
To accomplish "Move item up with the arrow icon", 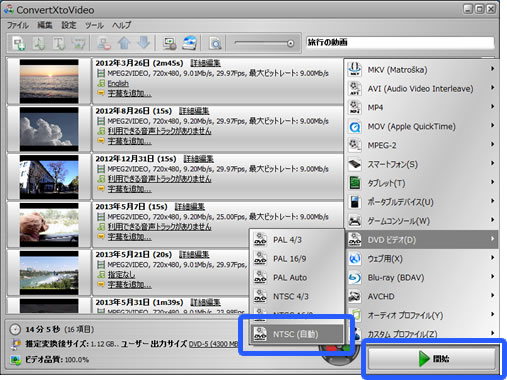I will (x=124, y=43).
